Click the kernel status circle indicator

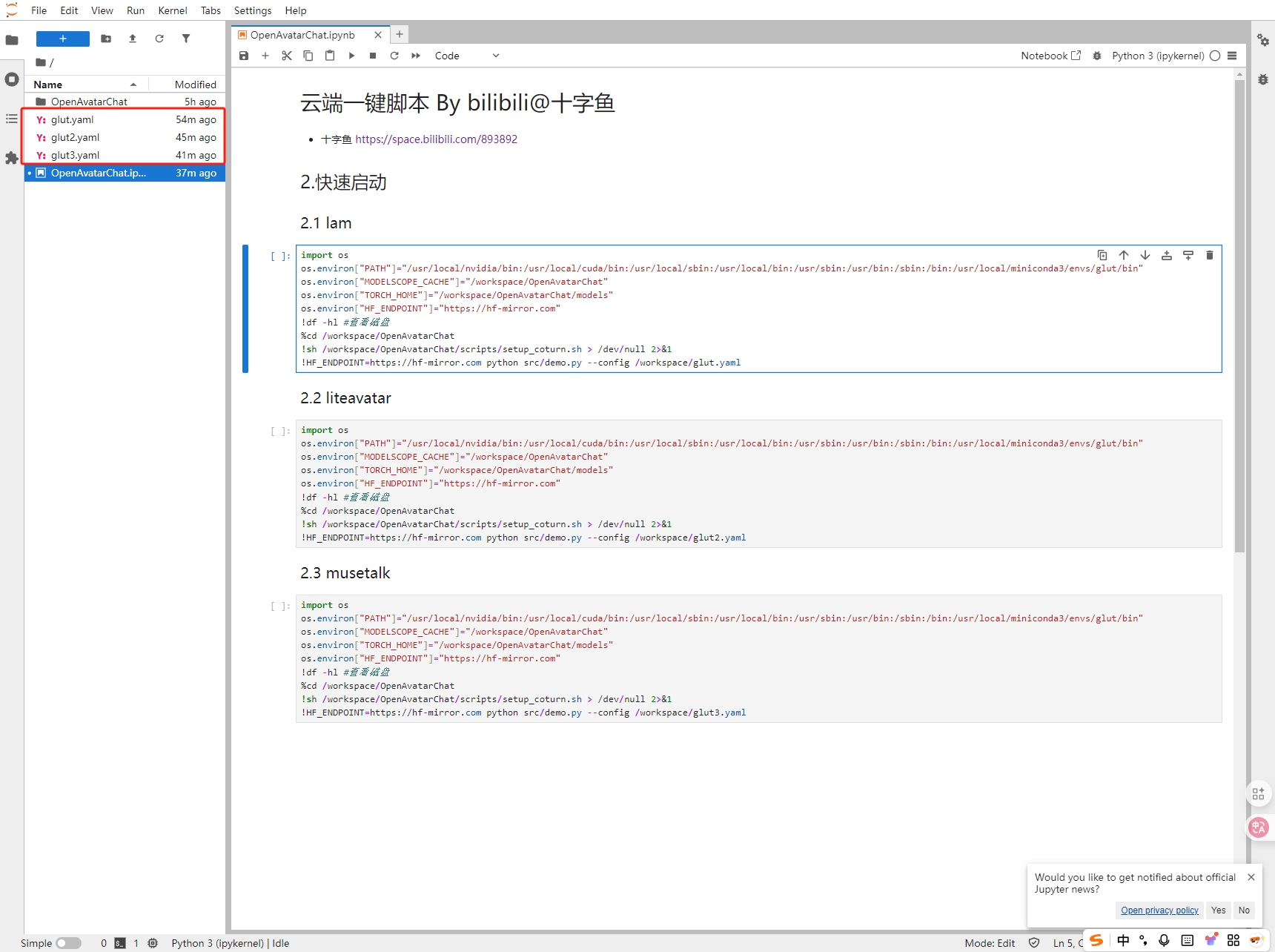tap(1215, 56)
